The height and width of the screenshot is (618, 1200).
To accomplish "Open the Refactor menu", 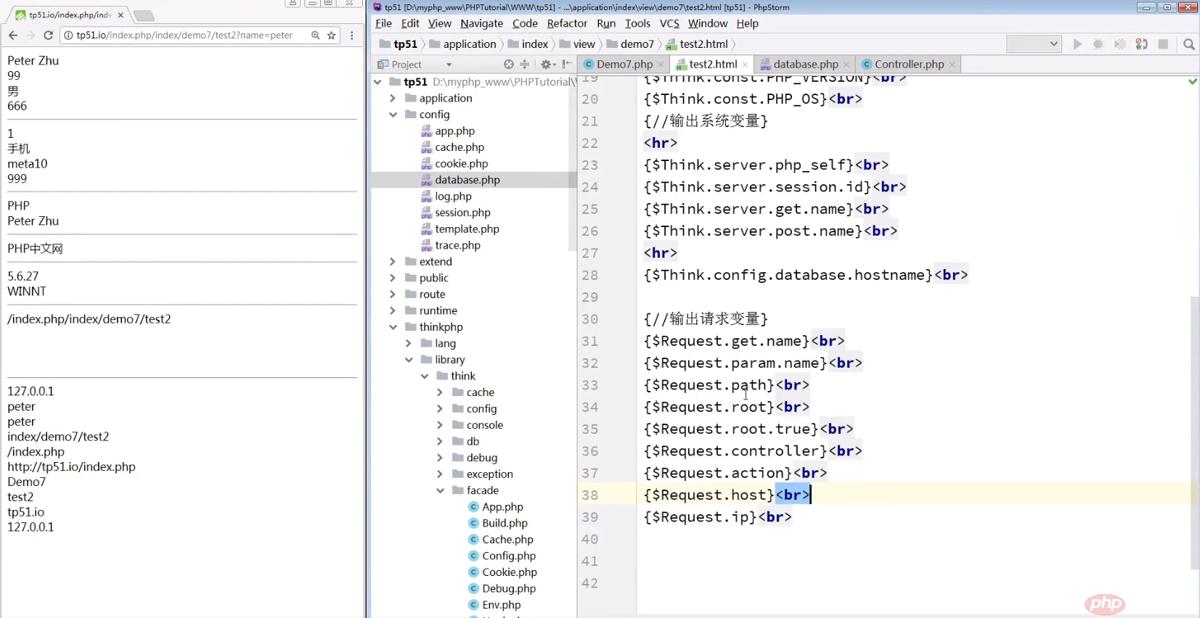I will [x=567, y=23].
